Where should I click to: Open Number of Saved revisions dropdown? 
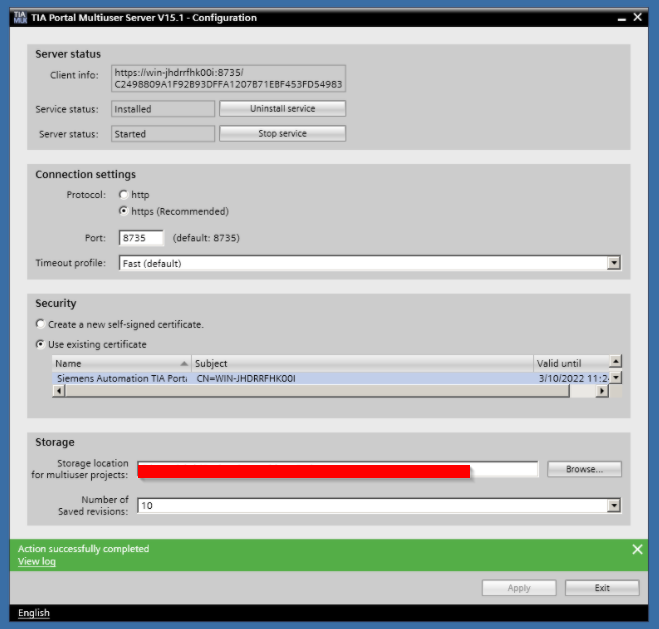[614, 505]
